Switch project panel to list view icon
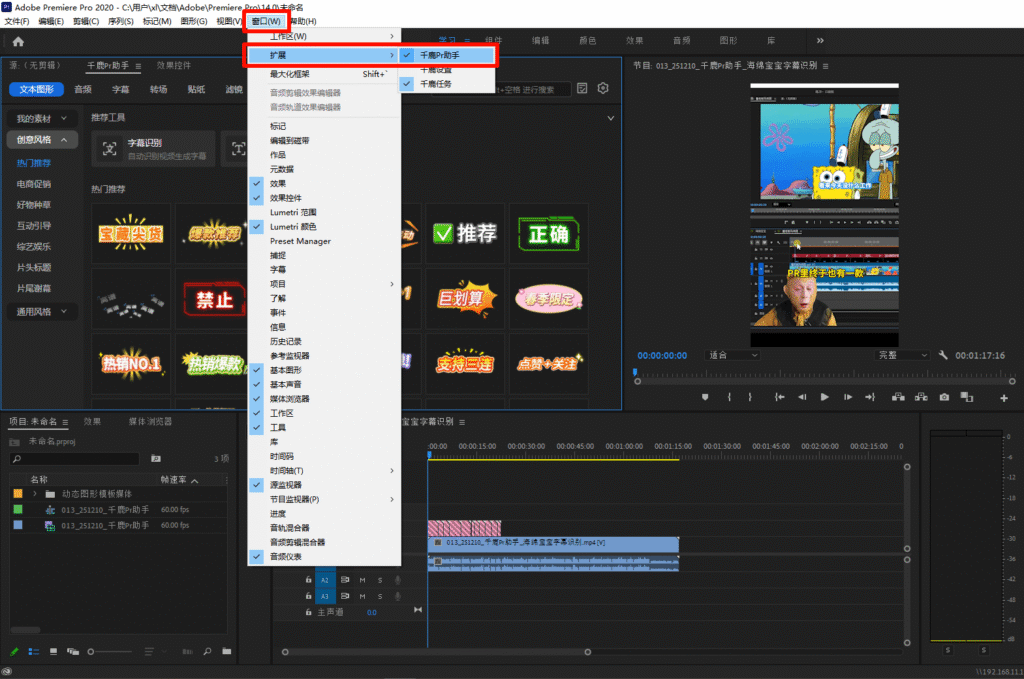 (x=32, y=652)
